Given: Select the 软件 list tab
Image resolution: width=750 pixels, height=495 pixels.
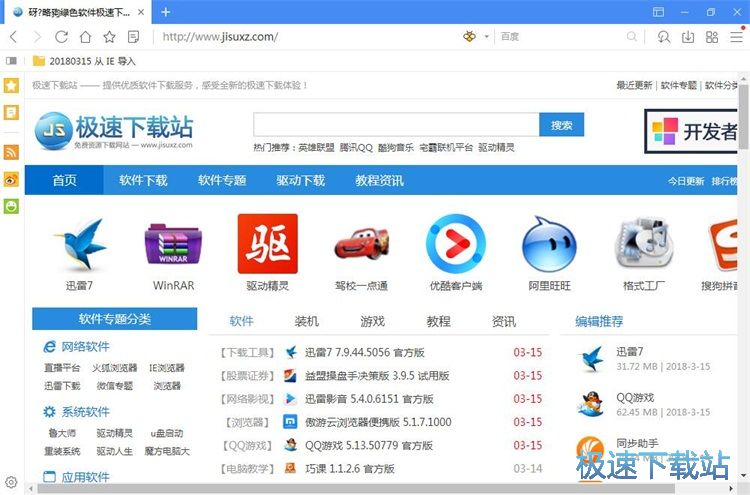Looking at the screenshot, I should [242, 321].
